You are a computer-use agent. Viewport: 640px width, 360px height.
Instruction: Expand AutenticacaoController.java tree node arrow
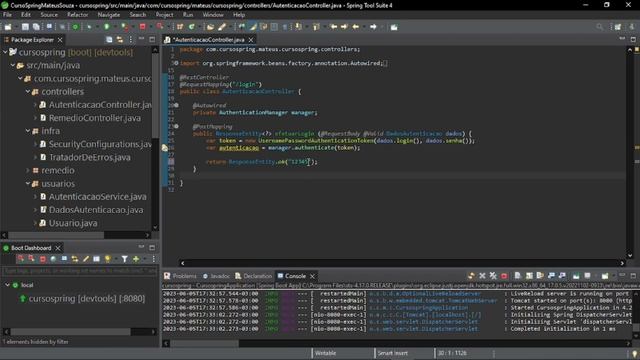tap(35, 105)
